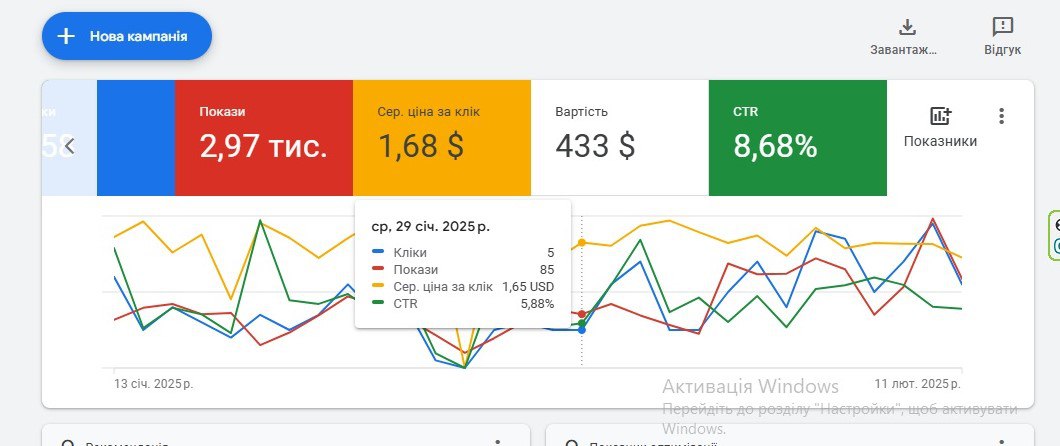The image size is (1060, 446).
Task: Click the partially hidden leftmost light-blue card
Action: point(48,137)
